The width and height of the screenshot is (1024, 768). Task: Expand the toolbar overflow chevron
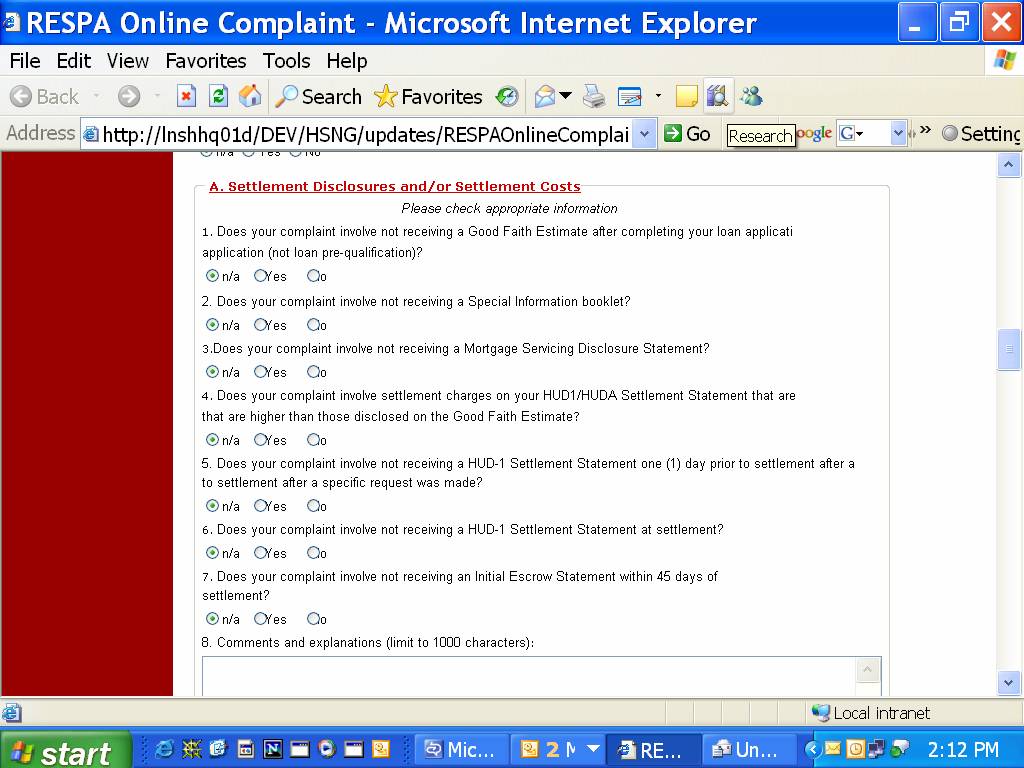(x=925, y=130)
